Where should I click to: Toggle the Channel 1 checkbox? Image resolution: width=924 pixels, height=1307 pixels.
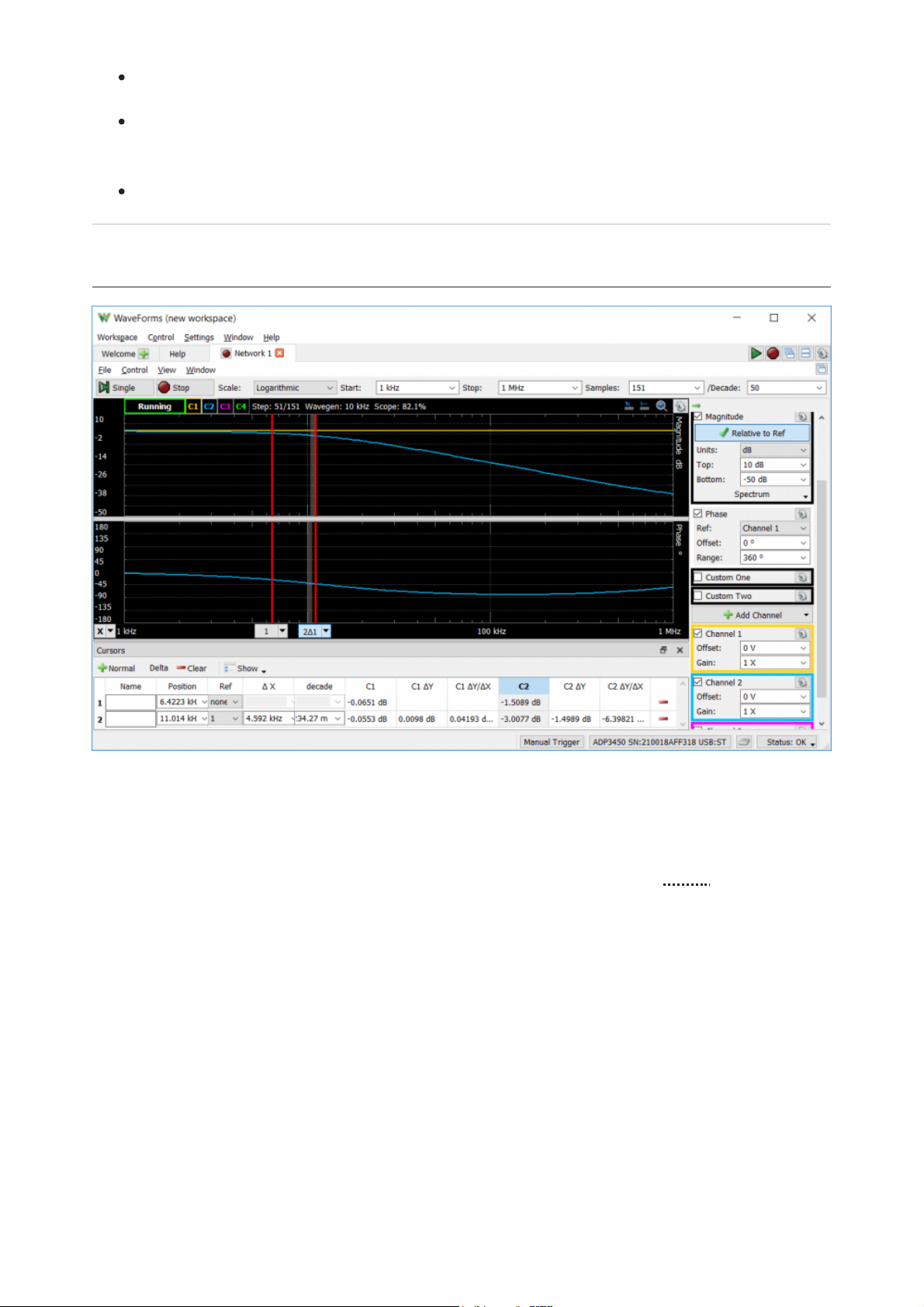697,634
